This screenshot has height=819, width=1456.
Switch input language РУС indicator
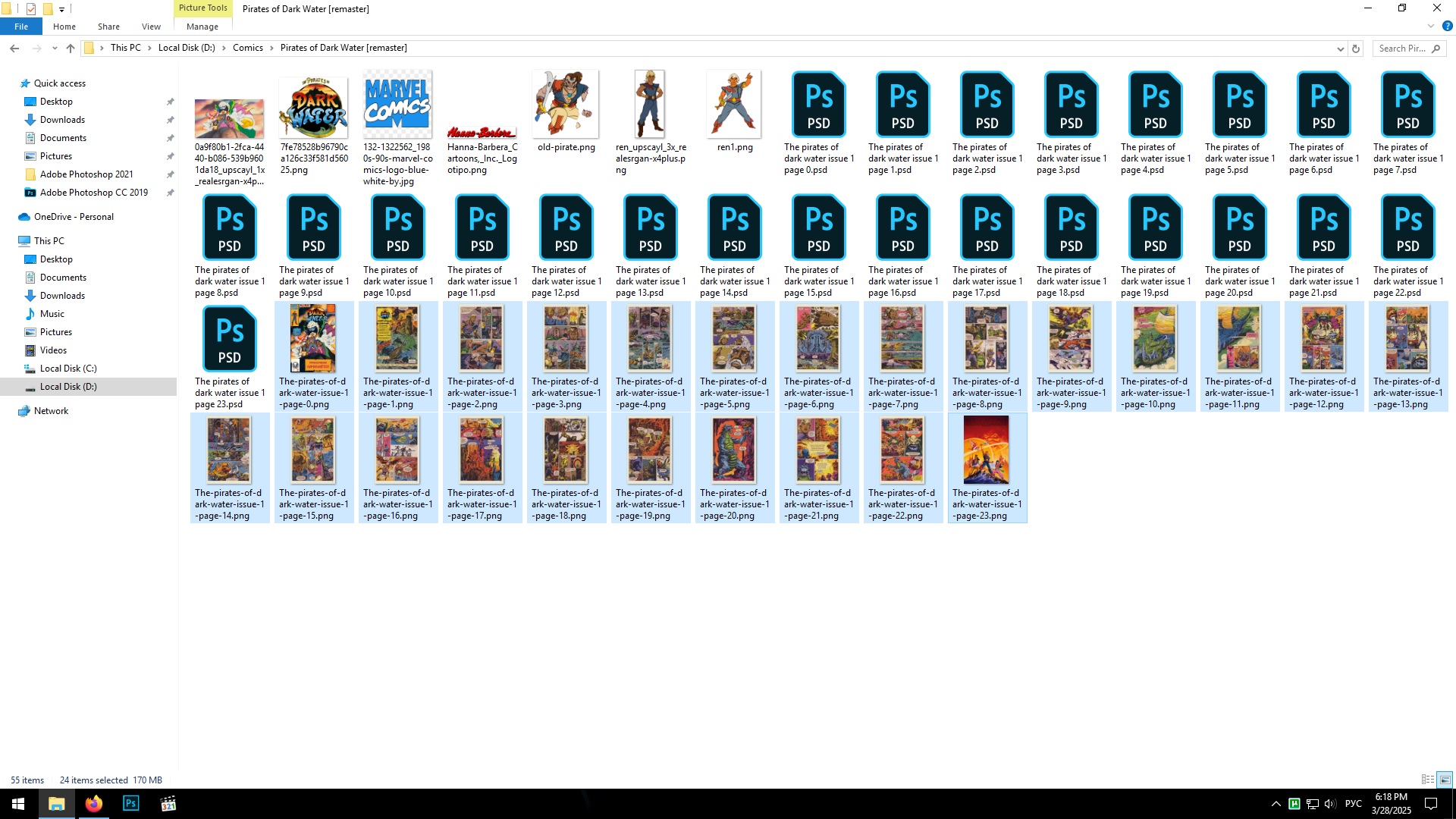1353,804
